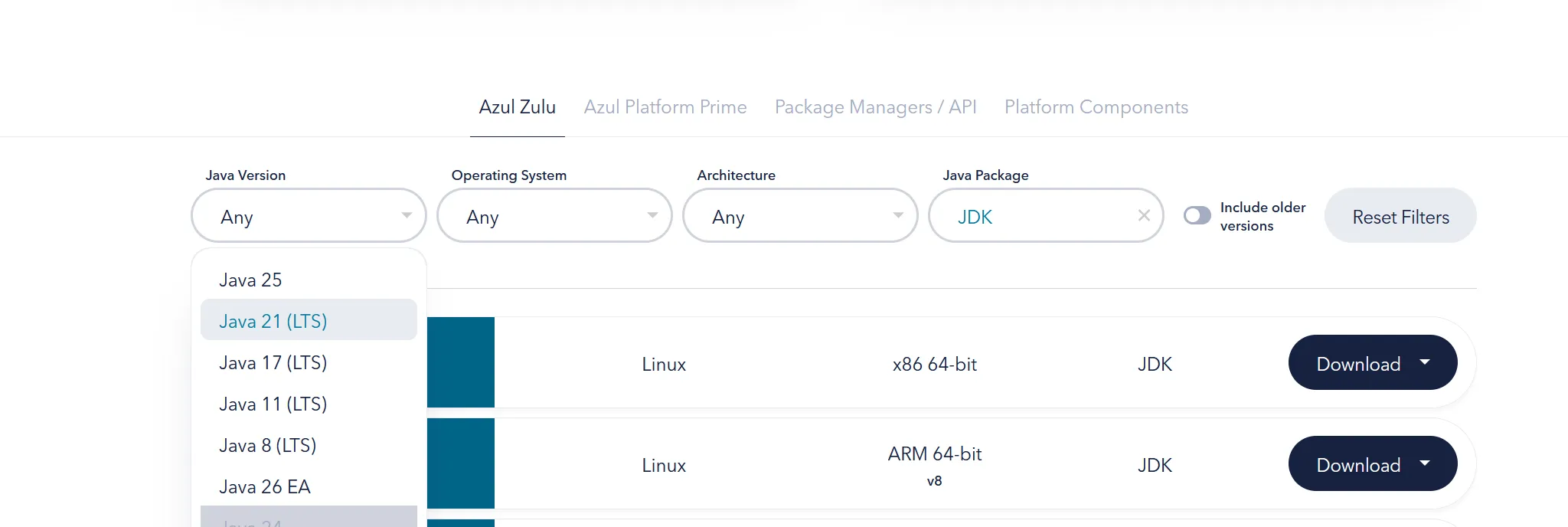
Task: Select the Azul Zulu tab
Action: 518,107
